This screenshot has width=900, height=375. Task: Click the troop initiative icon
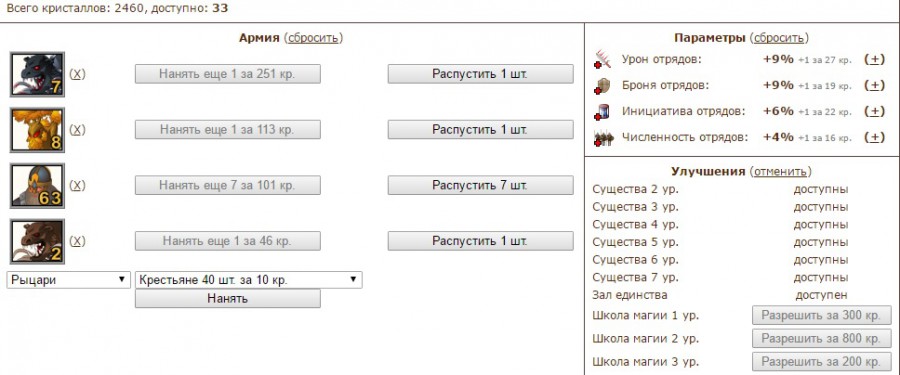[x=603, y=112]
